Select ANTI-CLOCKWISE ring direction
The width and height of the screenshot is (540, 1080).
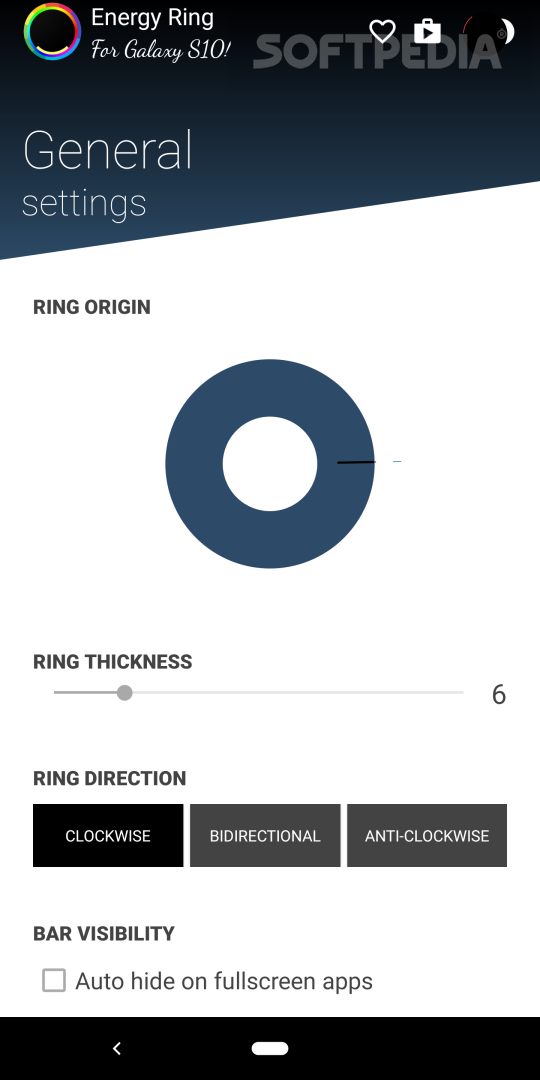[427, 835]
